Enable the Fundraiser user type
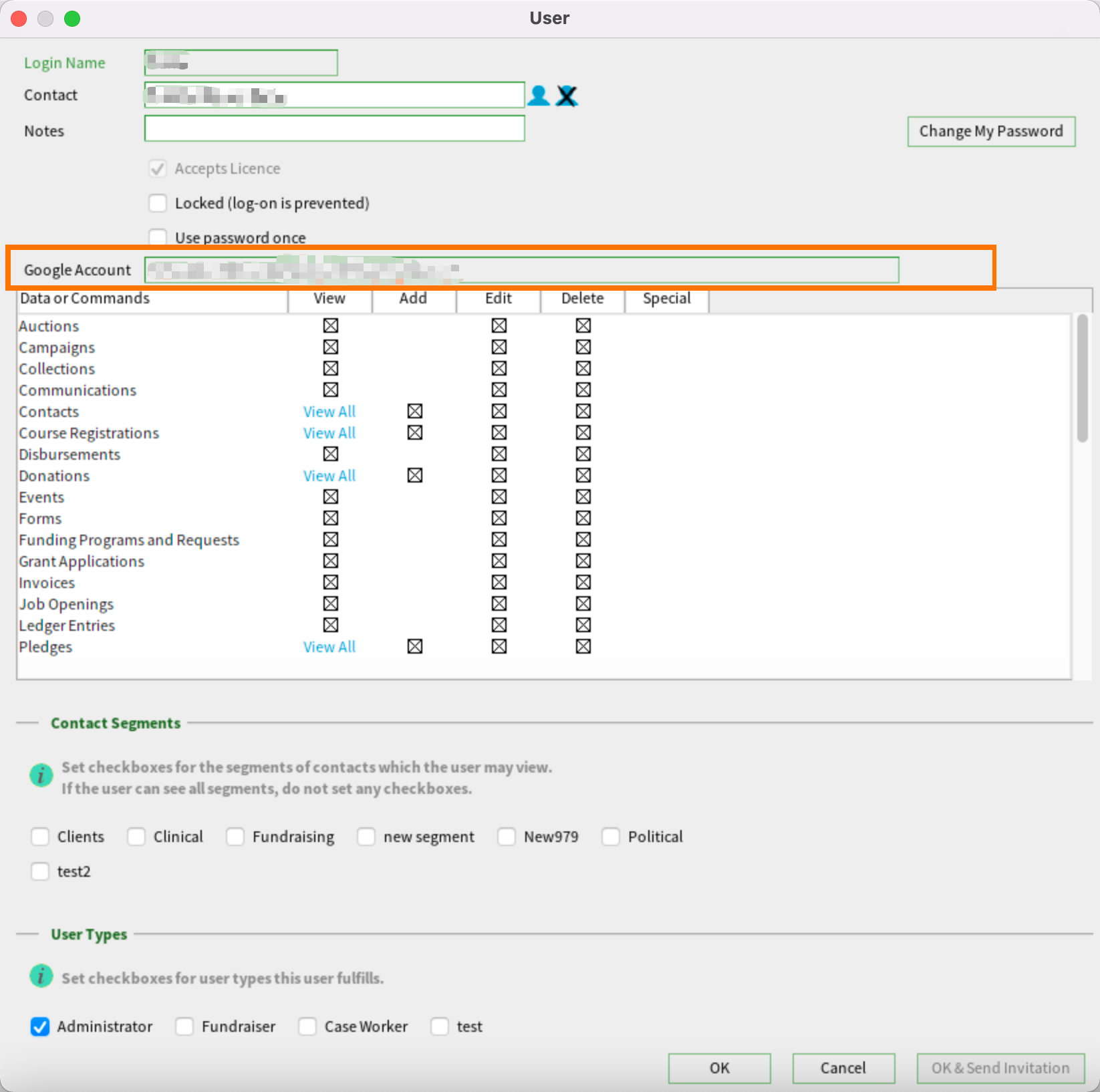Image resolution: width=1100 pixels, height=1092 pixels. pyautogui.click(x=184, y=1027)
